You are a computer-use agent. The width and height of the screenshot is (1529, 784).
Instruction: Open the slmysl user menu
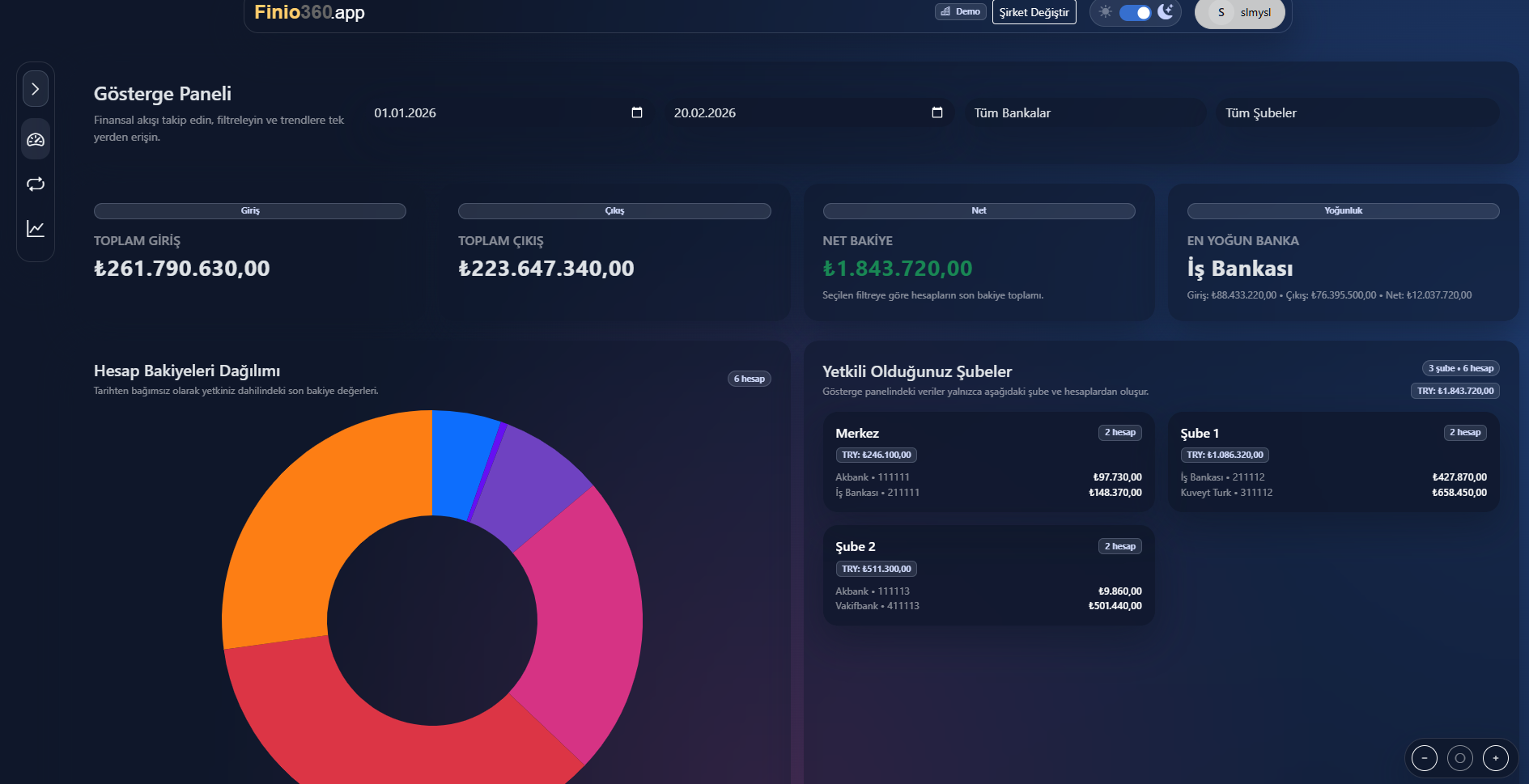(x=1240, y=13)
